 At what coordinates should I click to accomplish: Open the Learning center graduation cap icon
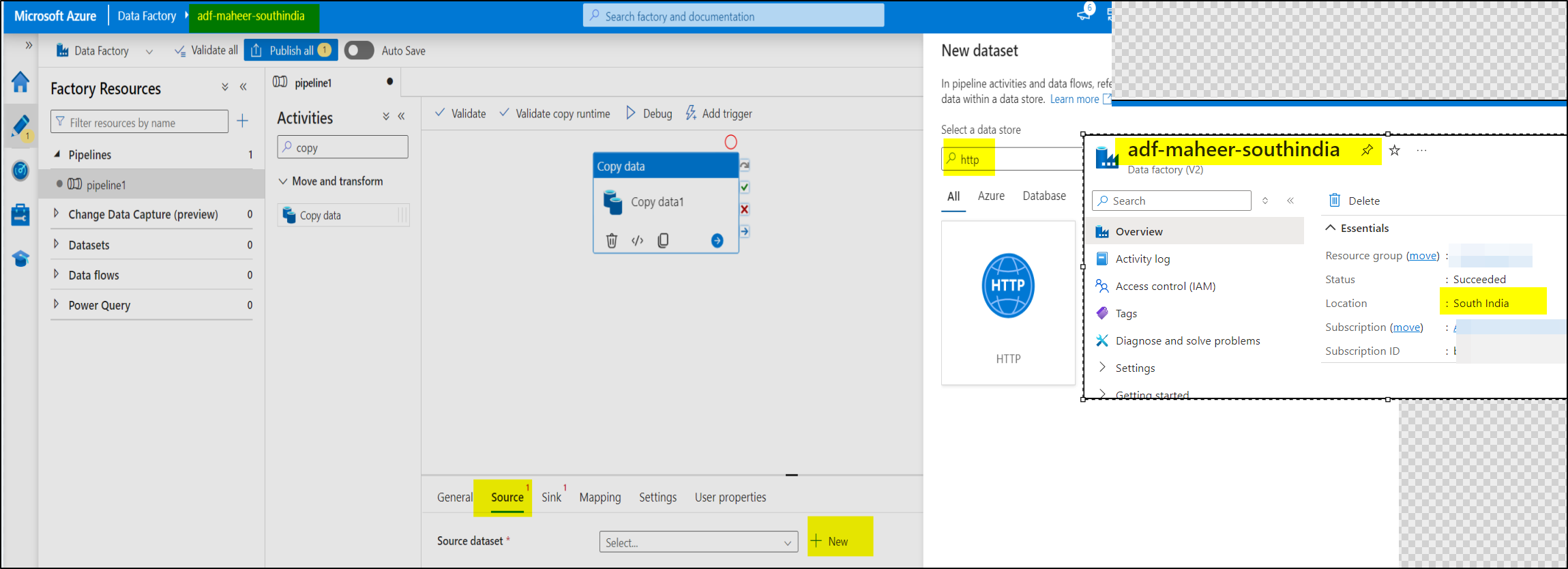tap(20, 259)
